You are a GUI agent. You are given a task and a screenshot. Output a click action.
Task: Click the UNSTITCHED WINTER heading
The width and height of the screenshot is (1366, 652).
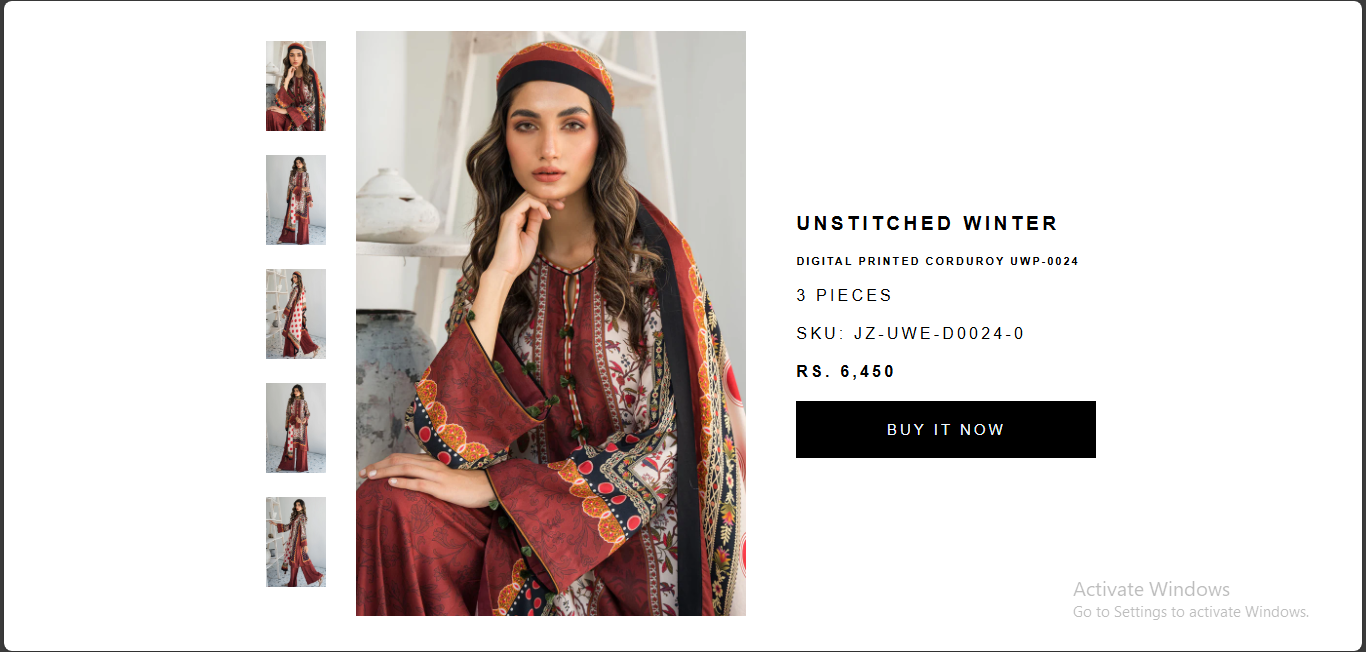[x=927, y=223]
